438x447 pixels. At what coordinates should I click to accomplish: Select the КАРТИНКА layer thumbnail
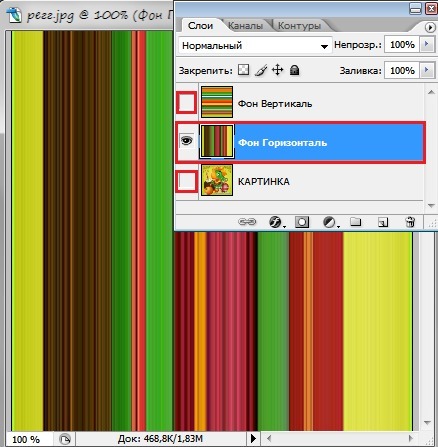pos(217,180)
